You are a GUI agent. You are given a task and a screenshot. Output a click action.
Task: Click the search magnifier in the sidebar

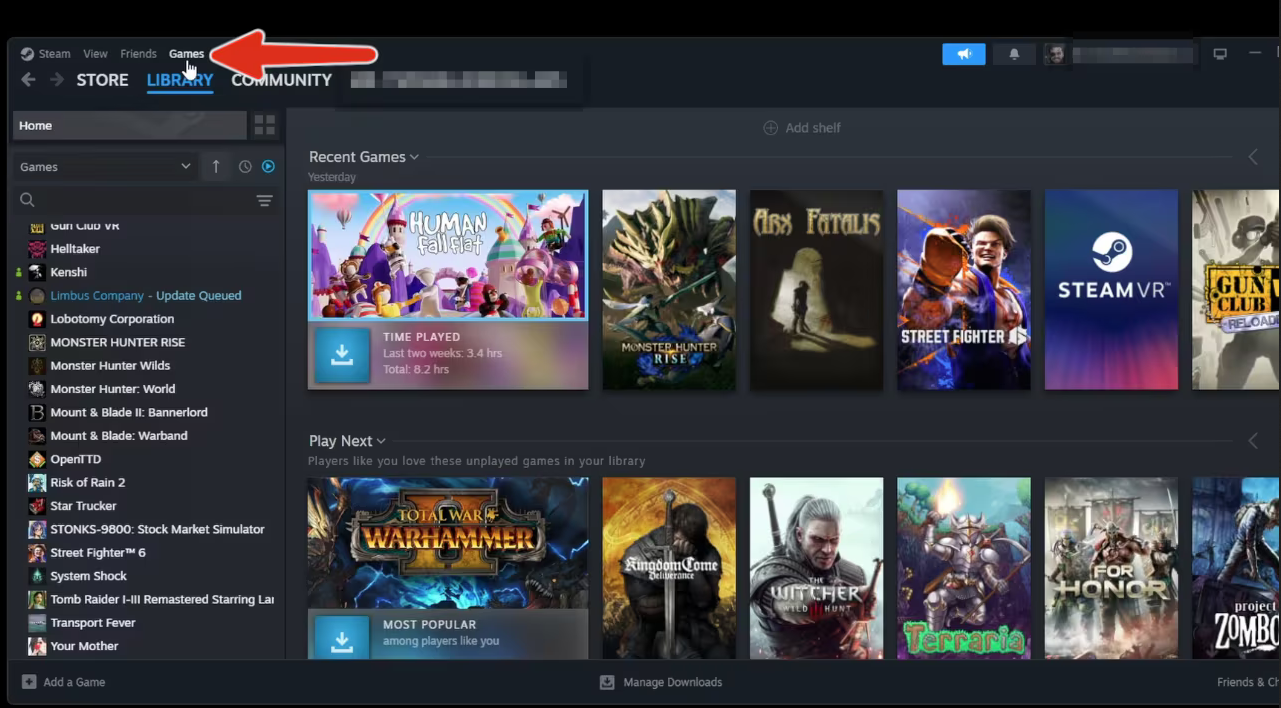tap(27, 200)
